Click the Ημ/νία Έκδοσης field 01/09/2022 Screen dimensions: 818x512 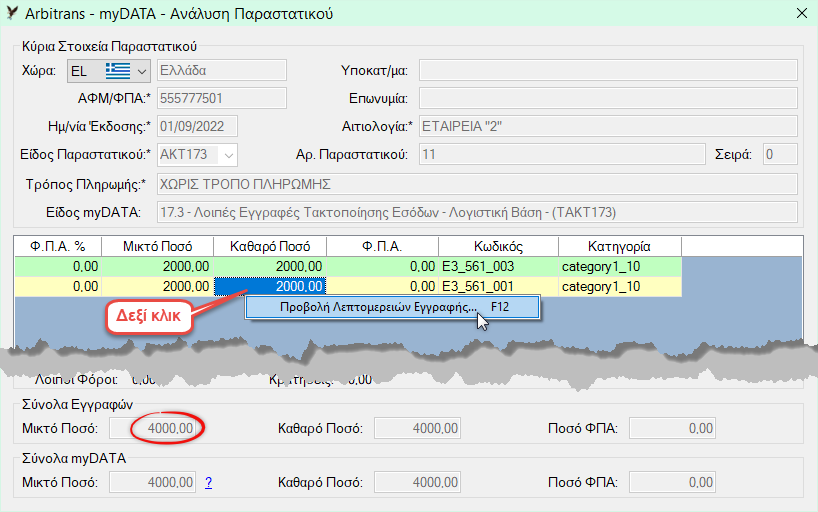(197, 126)
